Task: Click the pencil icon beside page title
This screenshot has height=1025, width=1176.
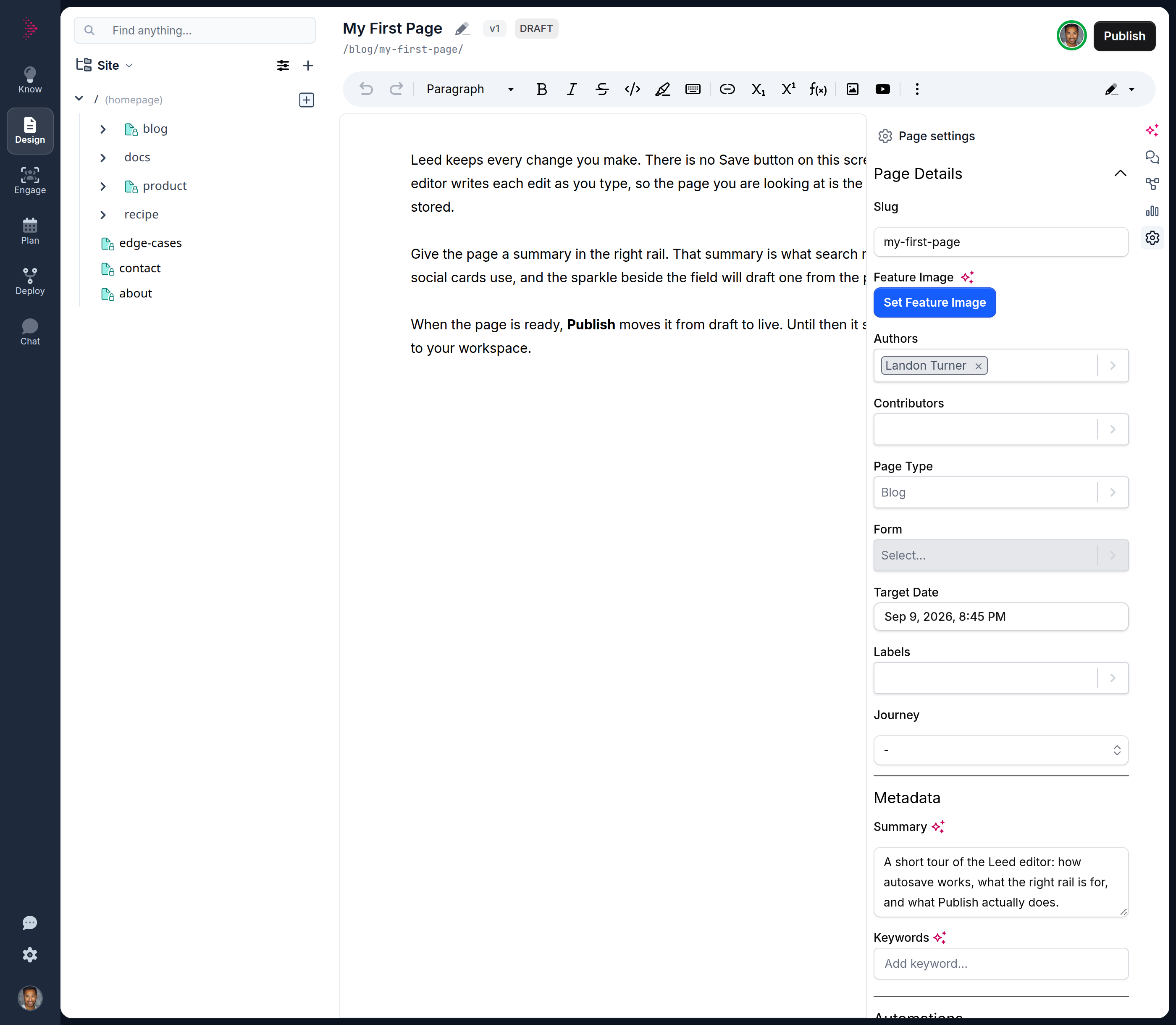Action: point(462,29)
